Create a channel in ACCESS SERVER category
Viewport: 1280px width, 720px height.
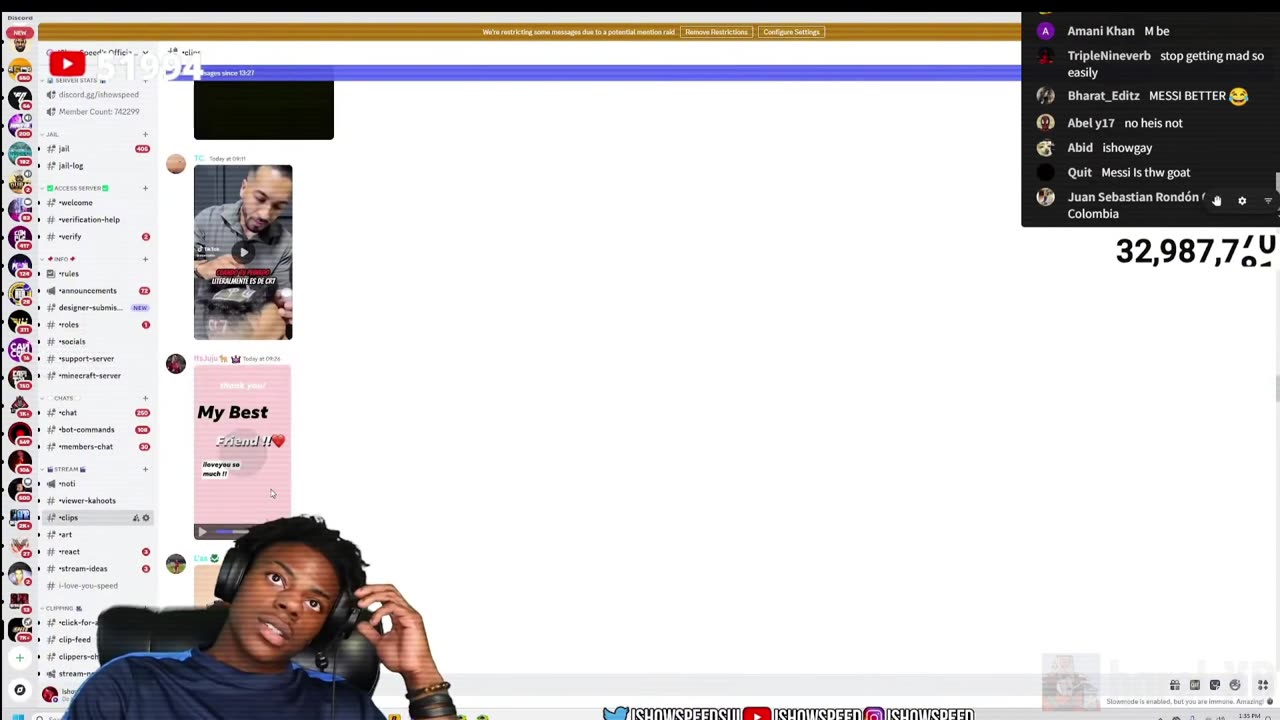point(145,188)
